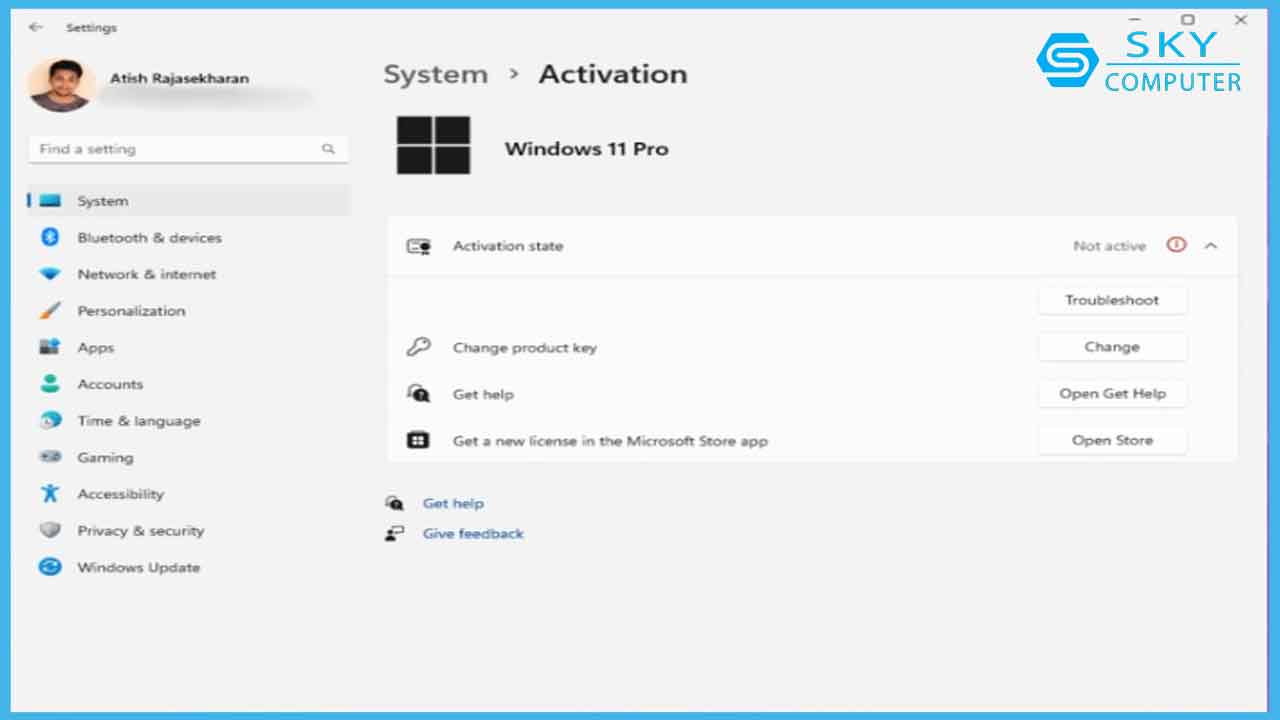1280x720 pixels.
Task: Open Apps settings
Action: [188, 348]
